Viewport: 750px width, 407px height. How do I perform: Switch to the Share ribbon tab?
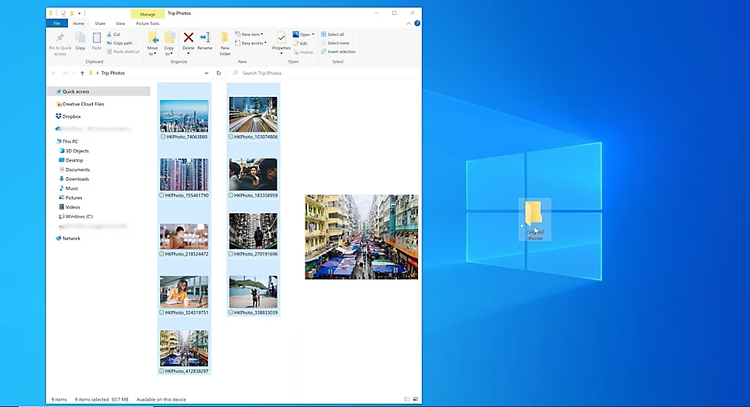point(100,21)
